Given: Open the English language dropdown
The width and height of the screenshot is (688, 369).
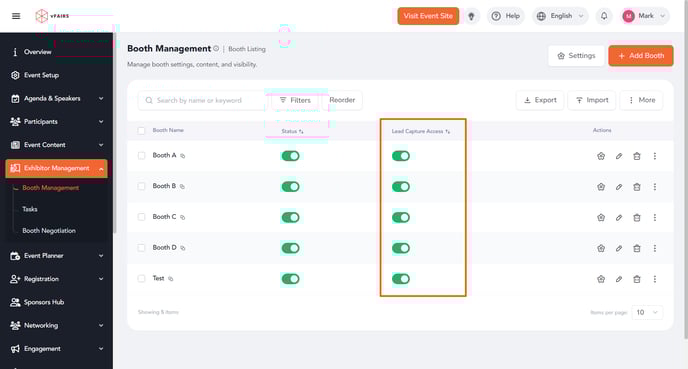Looking at the screenshot, I should (x=560, y=16).
